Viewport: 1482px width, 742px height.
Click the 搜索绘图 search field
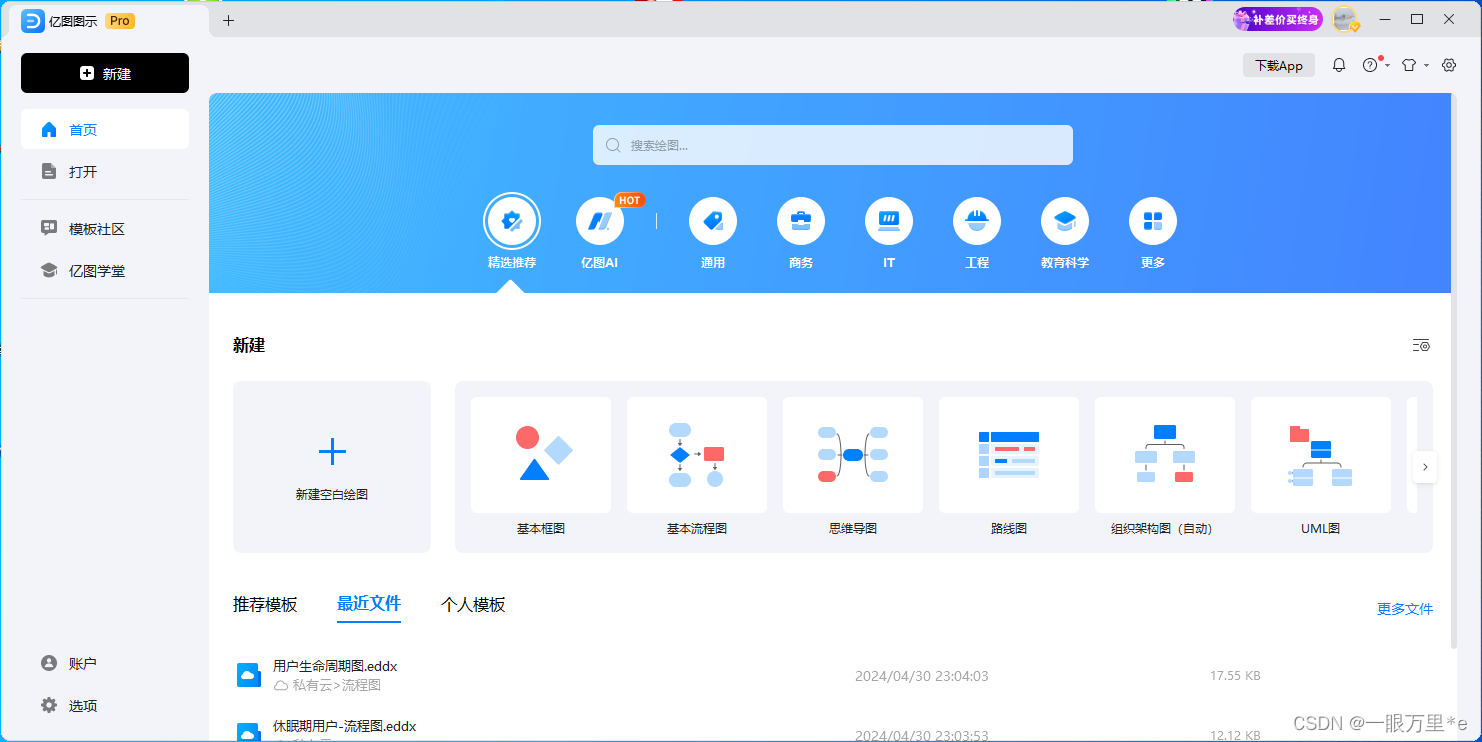point(833,145)
